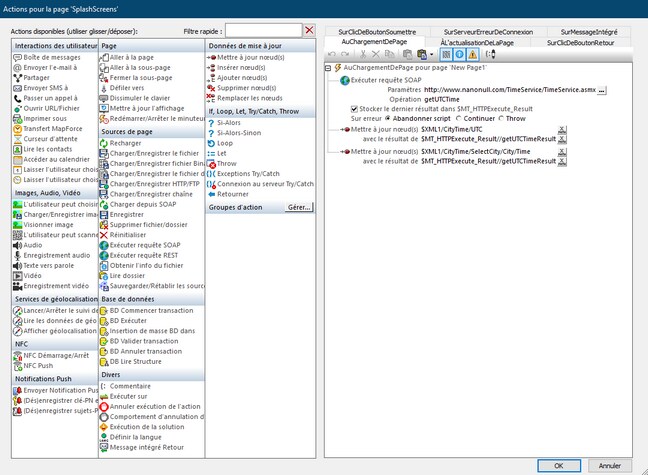
Task: Select the Throw error radio option
Action: (504, 118)
